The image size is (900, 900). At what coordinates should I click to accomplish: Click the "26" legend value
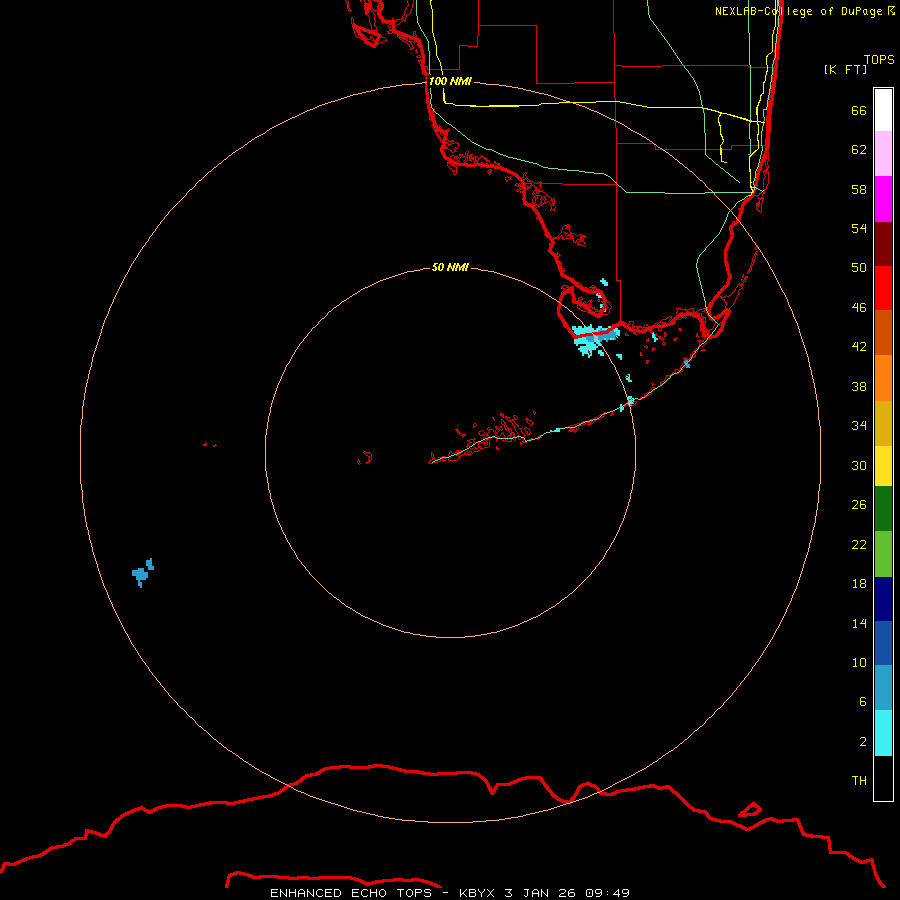point(859,505)
